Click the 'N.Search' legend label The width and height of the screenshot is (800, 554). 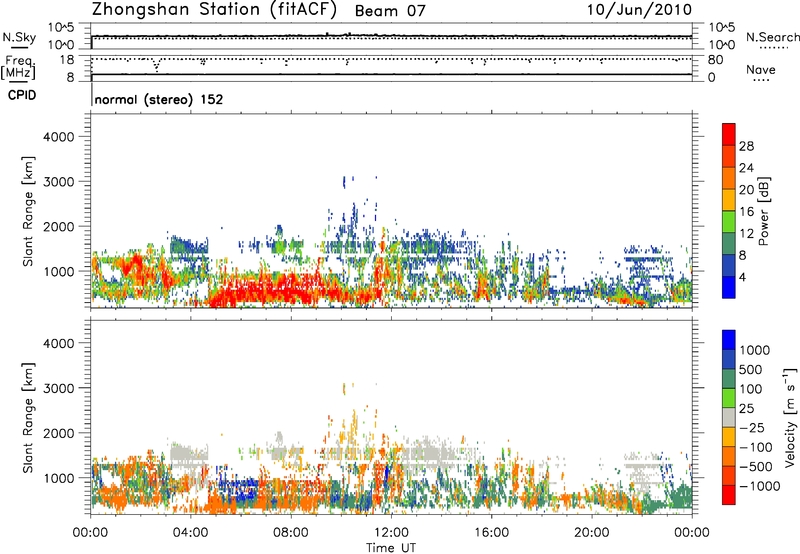[x=772, y=37]
